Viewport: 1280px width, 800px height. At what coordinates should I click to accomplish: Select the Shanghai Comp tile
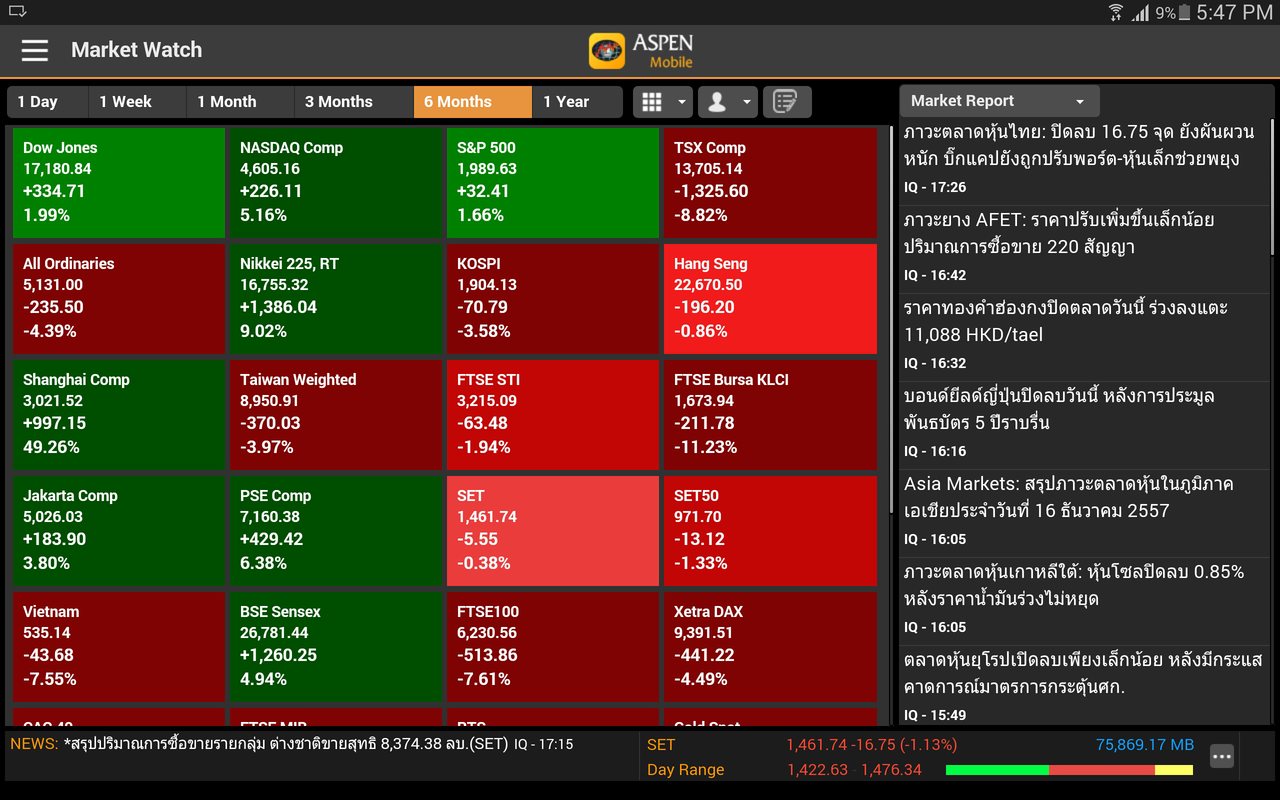[119, 414]
